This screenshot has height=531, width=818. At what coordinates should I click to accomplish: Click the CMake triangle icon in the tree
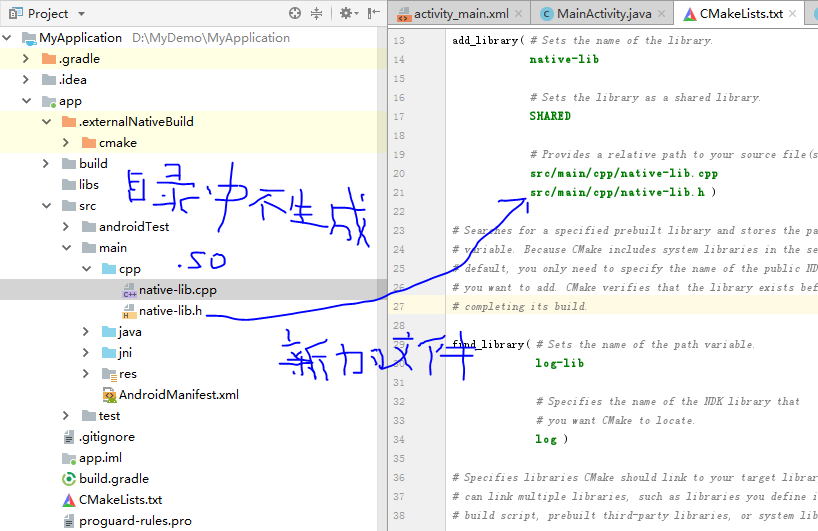coord(69,500)
